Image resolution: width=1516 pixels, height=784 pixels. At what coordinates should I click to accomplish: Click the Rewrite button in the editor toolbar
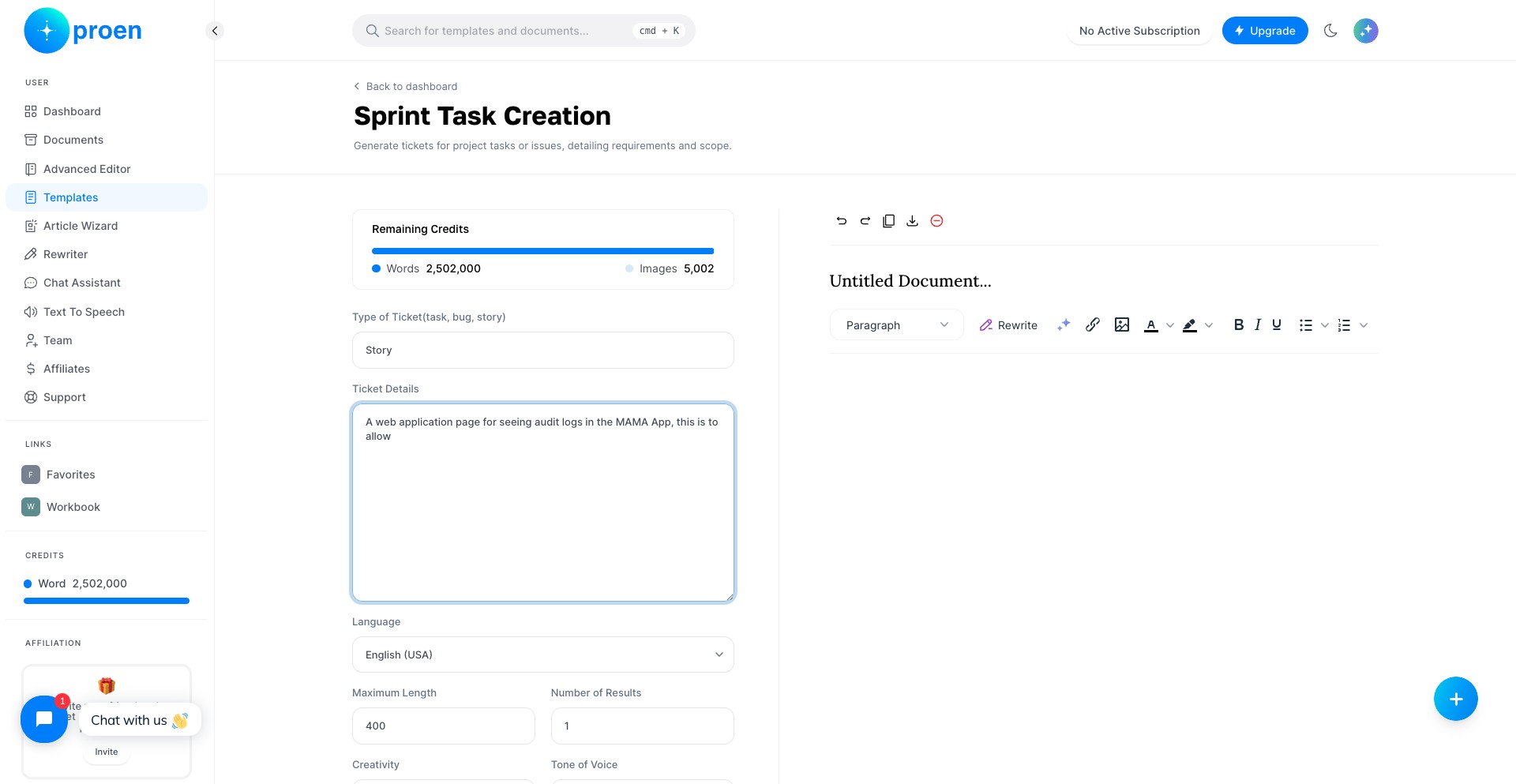[1008, 325]
